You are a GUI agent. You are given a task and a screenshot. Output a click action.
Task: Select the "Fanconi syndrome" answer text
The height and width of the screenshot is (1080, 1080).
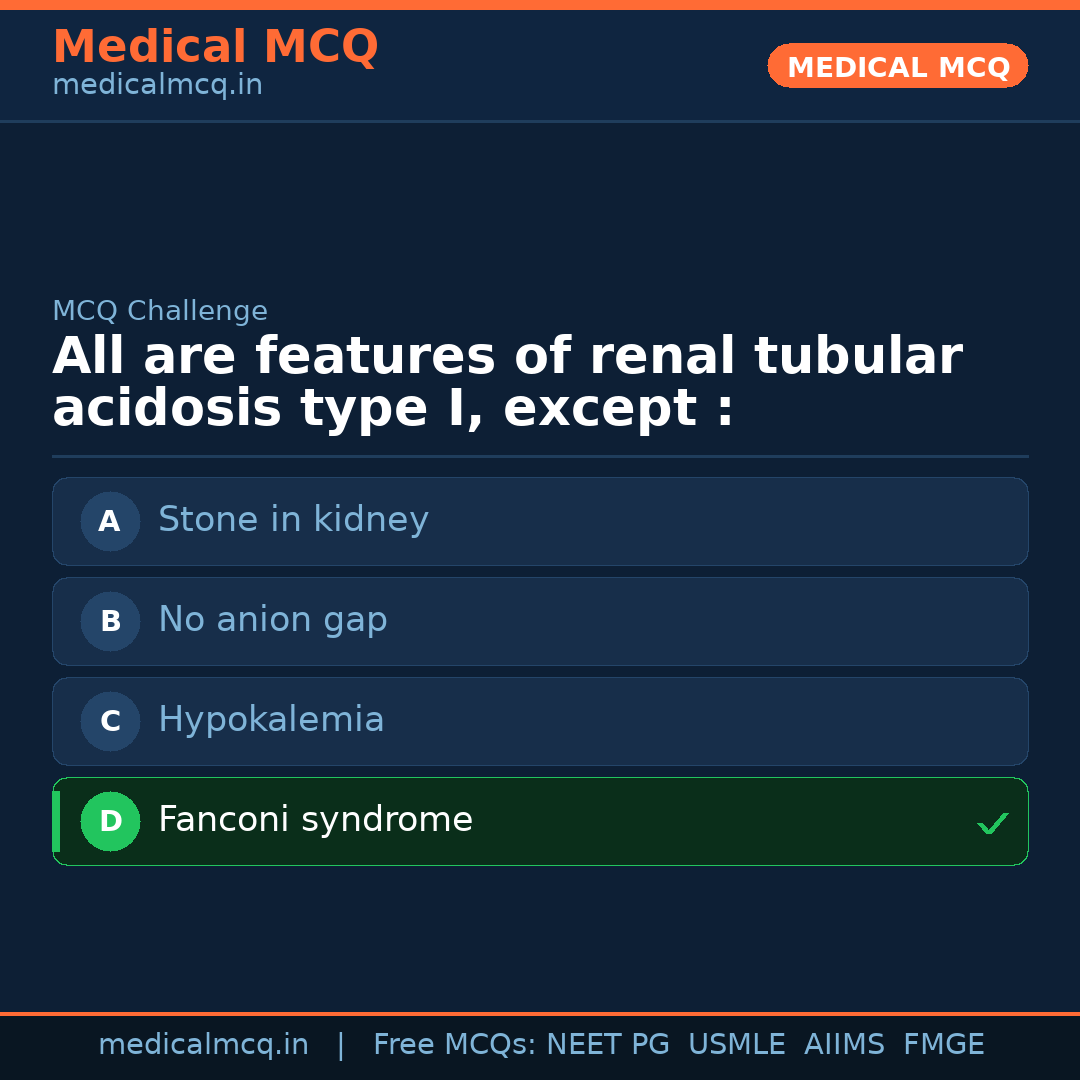pos(315,820)
